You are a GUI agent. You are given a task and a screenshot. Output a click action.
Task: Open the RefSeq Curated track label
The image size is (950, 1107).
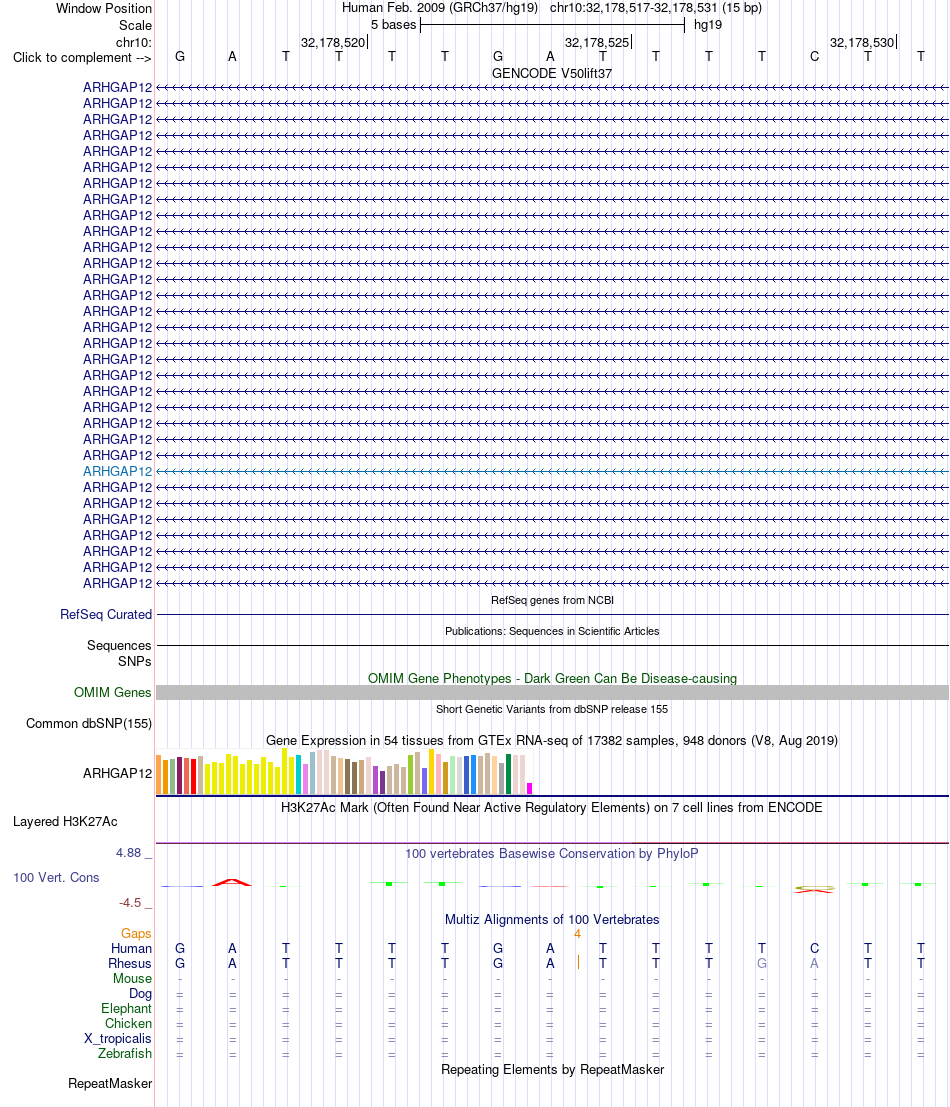pos(106,614)
